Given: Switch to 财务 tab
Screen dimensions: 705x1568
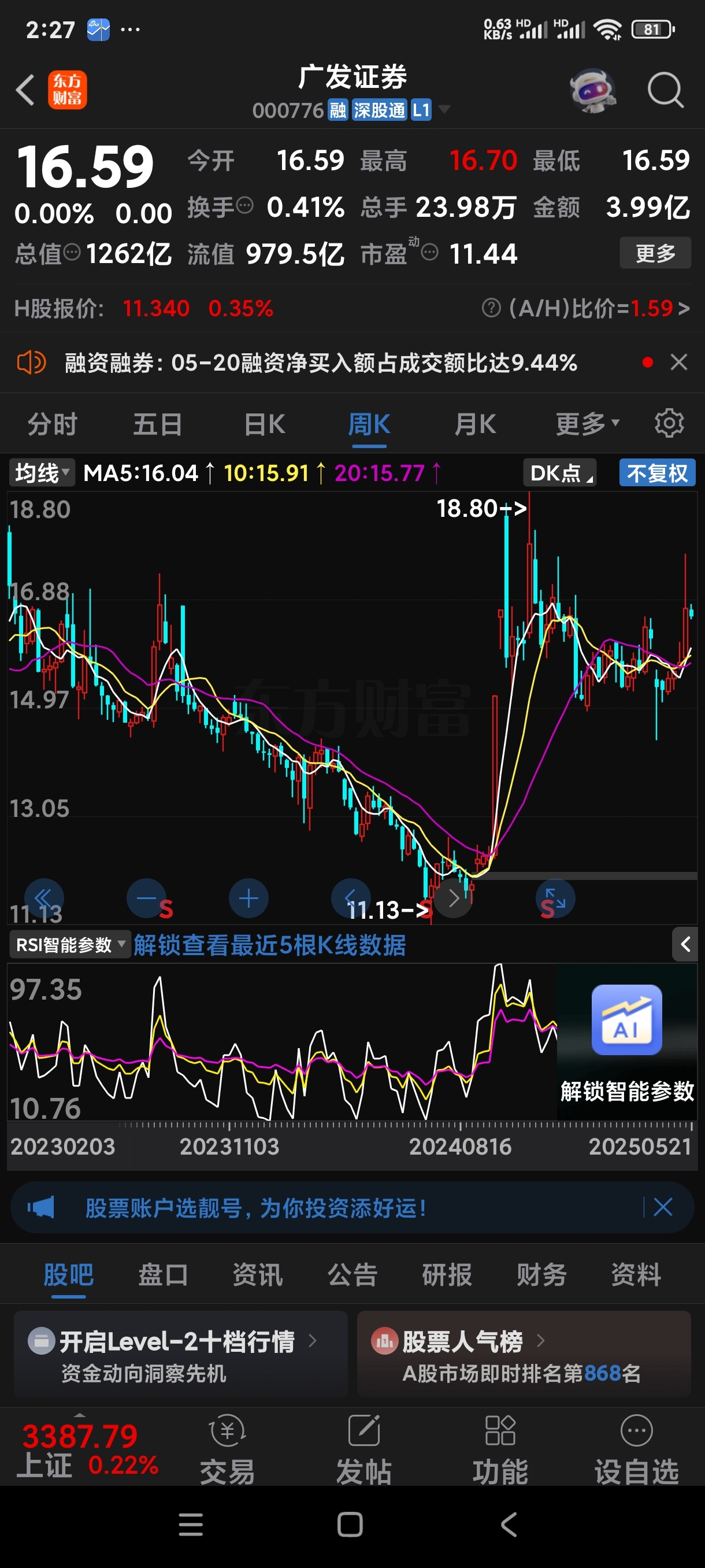Looking at the screenshot, I should coord(541,1274).
